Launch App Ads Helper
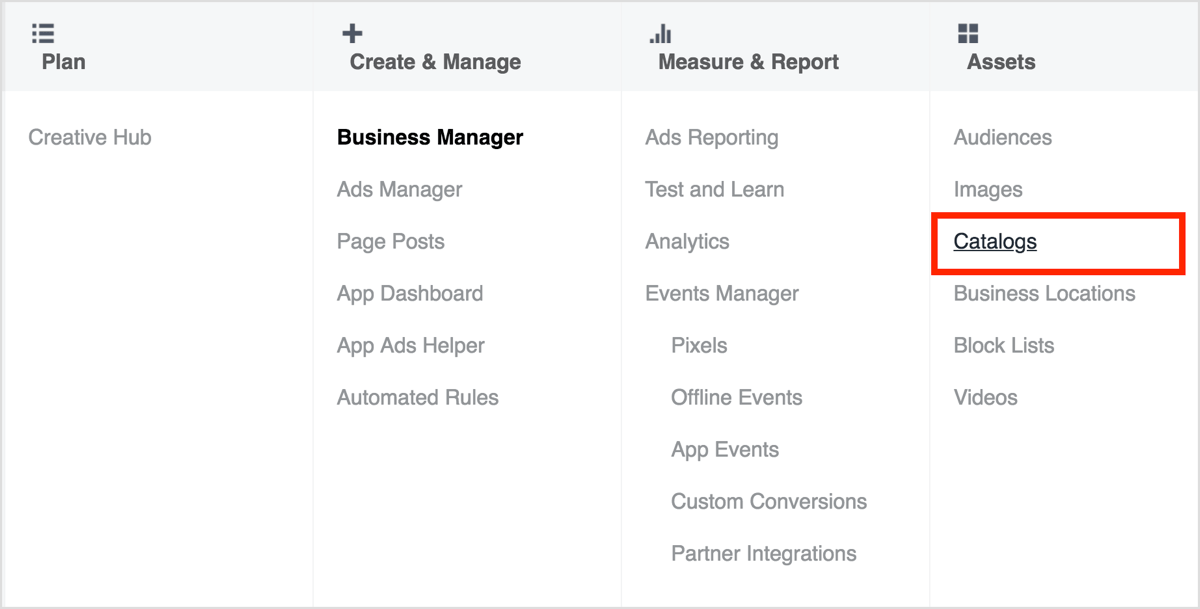The height and width of the screenshot is (609, 1200). [411, 346]
